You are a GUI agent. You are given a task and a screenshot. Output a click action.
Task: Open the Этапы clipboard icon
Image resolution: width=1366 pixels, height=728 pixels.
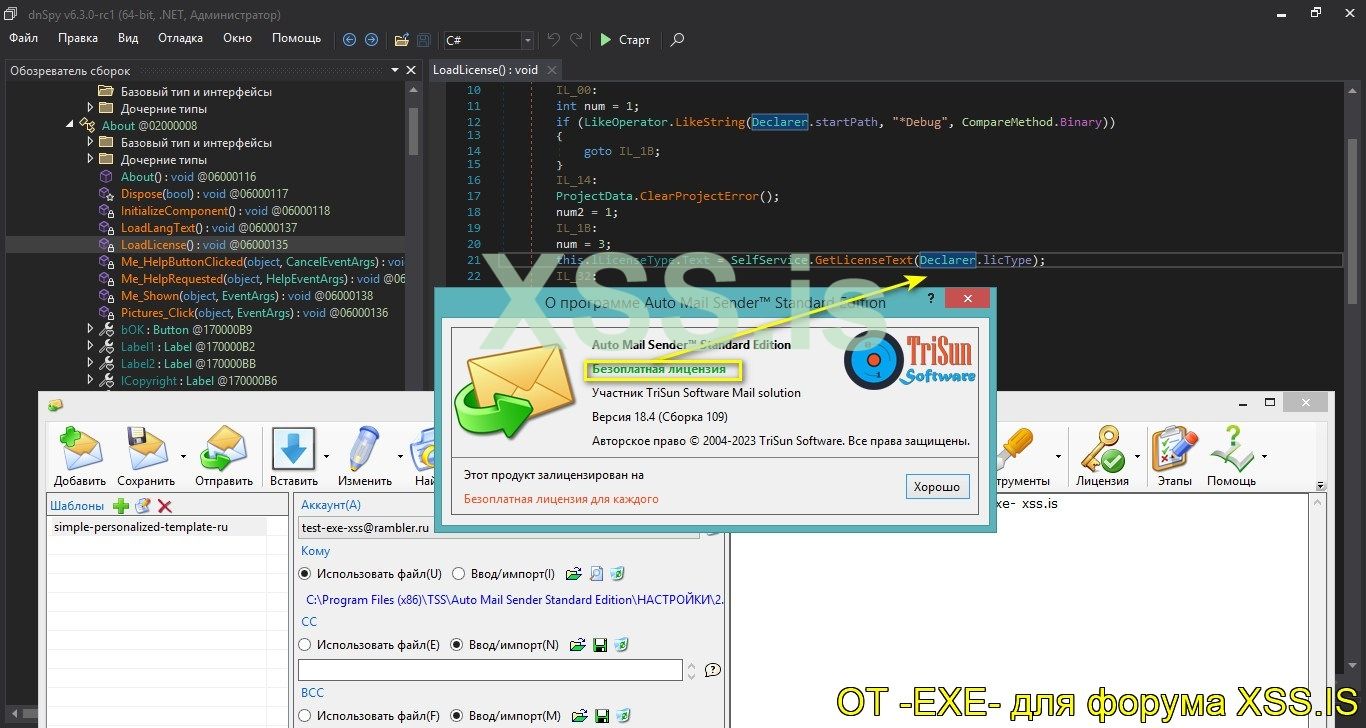[1173, 449]
